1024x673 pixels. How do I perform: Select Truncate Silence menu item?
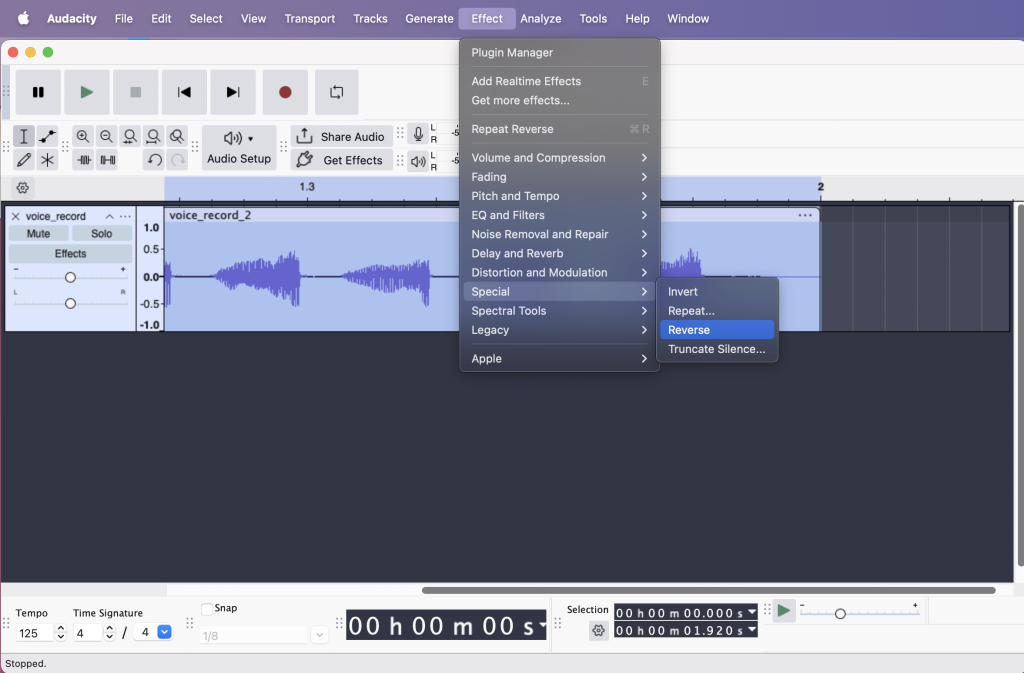716,349
